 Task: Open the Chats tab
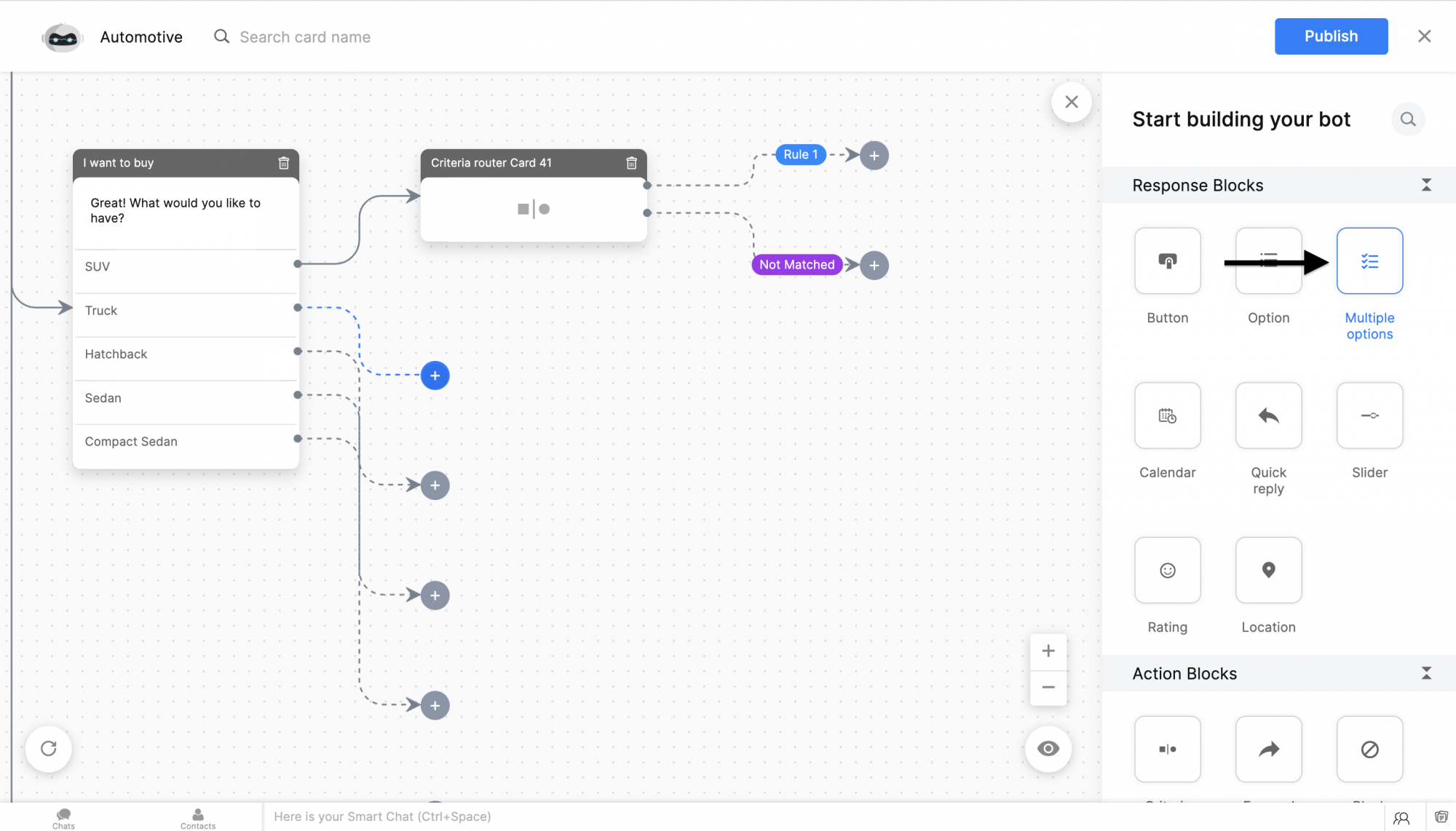click(63, 818)
